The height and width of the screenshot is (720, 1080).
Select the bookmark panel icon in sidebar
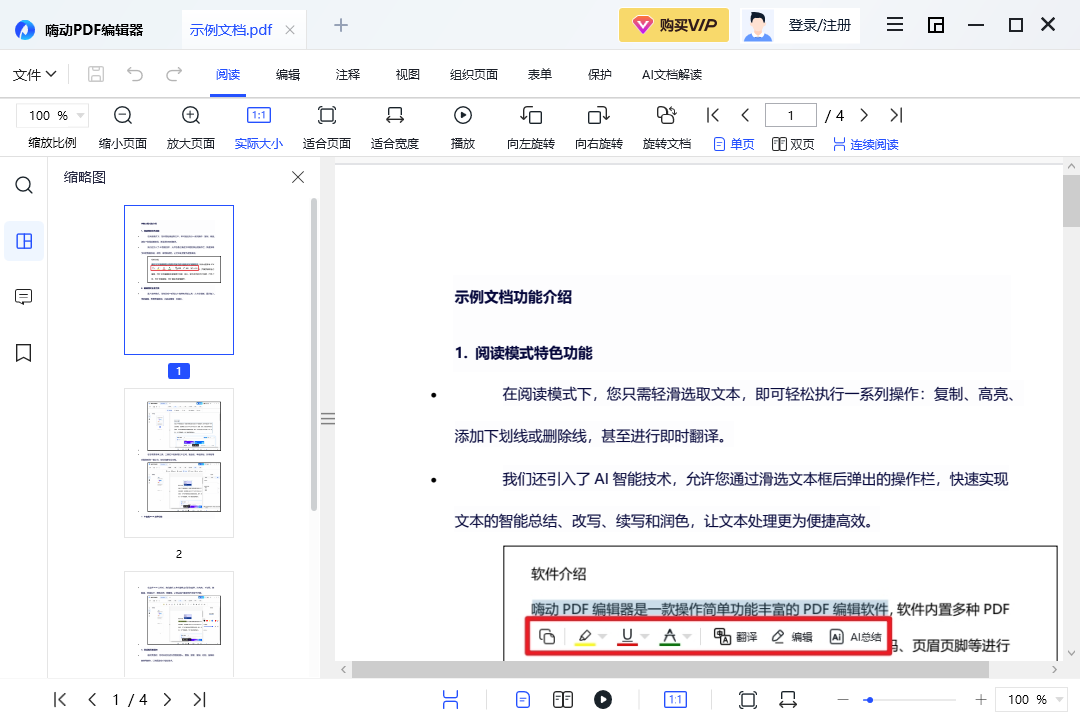pos(24,352)
